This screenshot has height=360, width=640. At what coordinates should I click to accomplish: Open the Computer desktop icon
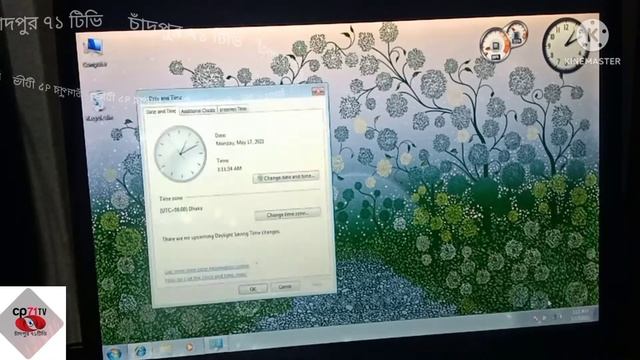[94, 52]
